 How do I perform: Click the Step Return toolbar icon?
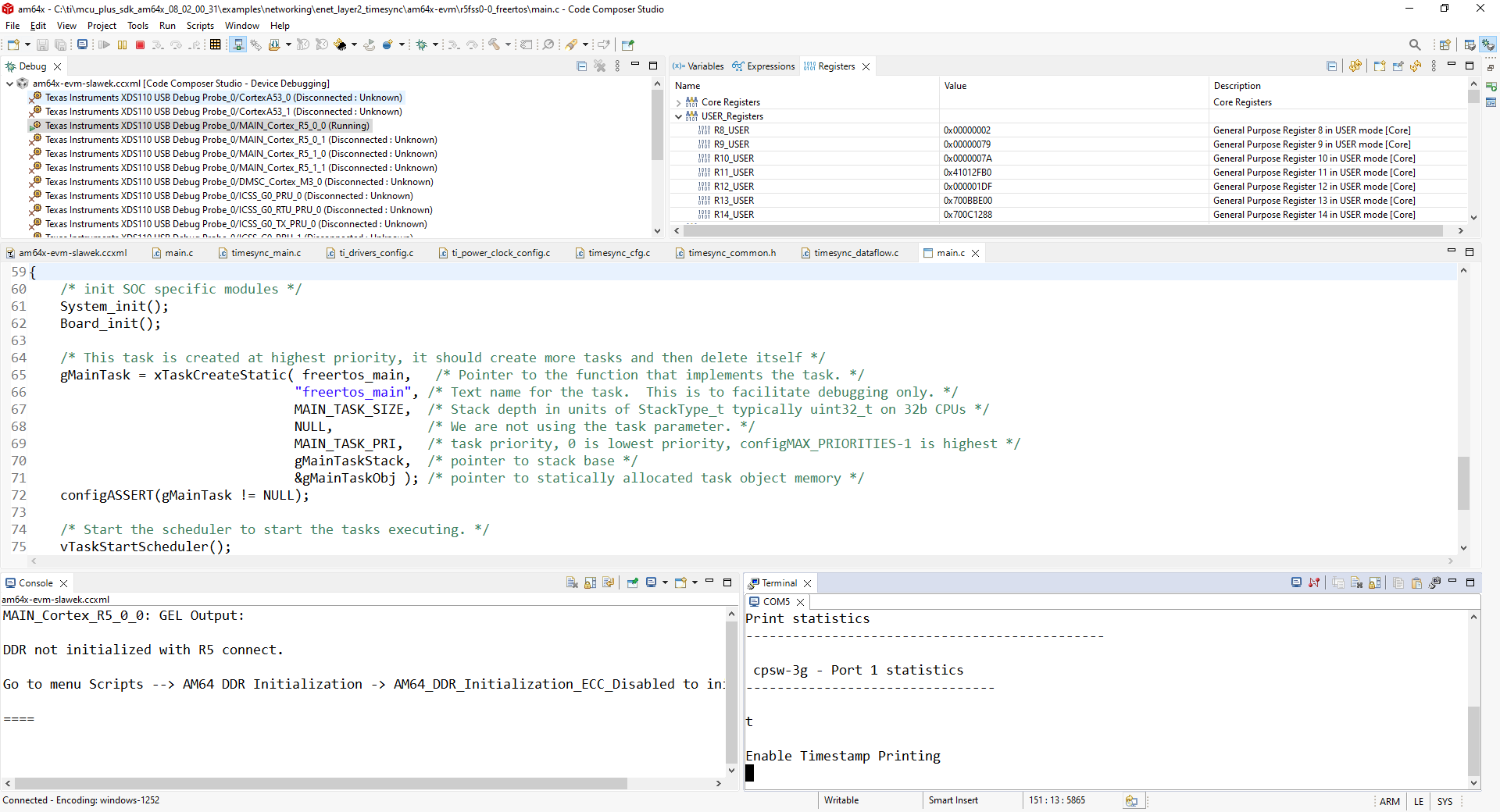(x=195, y=45)
